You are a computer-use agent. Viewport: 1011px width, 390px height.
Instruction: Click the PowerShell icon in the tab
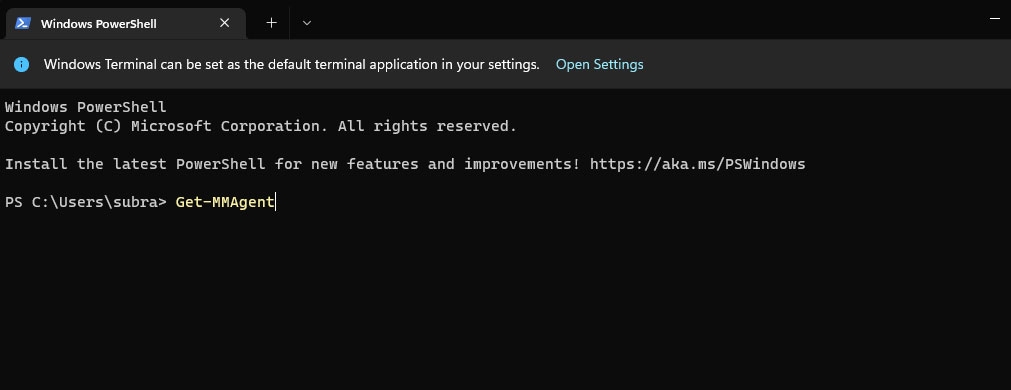[23, 23]
